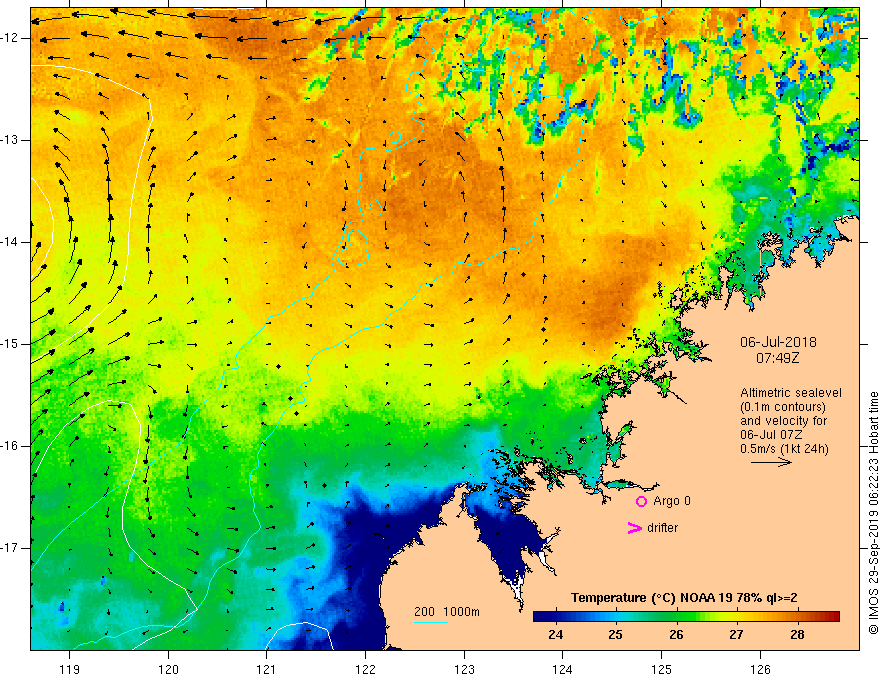Click the '0.5m/s (1kt 24h)' text

(x=784, y=449)
